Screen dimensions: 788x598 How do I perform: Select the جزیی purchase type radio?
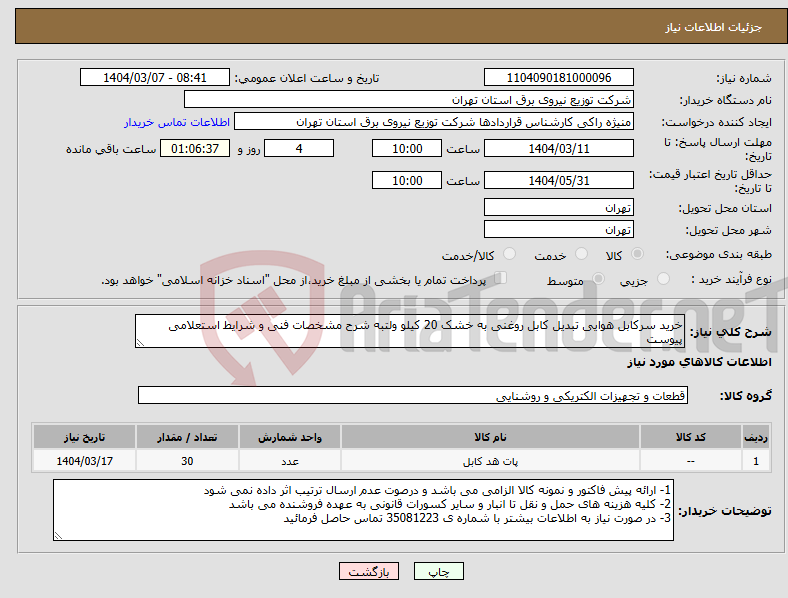(x=663, y=278)
